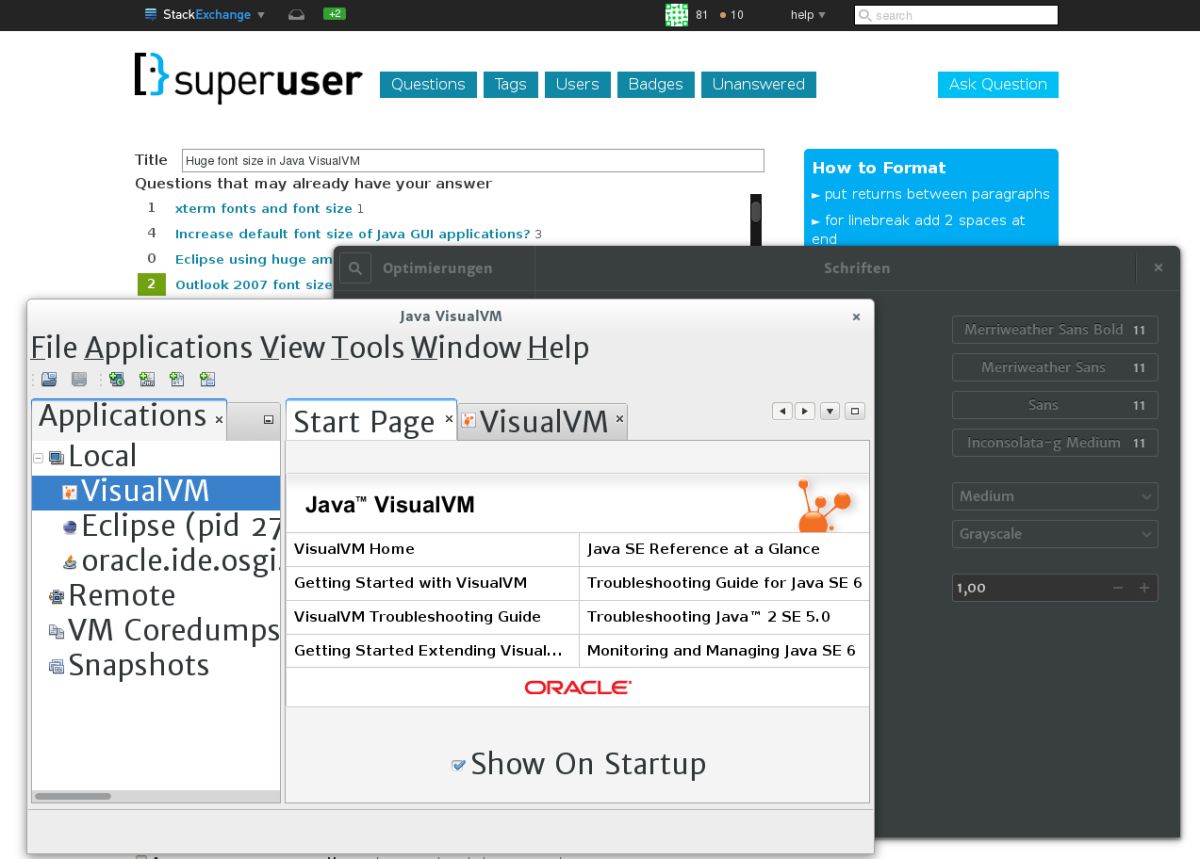The height and width of the screenshot is (859, 1200).
Task: Click the Add Remote Host toolbar icon
Action: pos(117,379)
